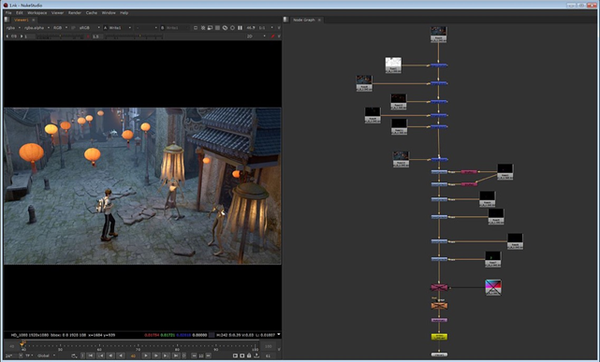Click the orange playhead marker at frame 40
The height and width of the screenshot is (362, 600).
coord(23,343)
